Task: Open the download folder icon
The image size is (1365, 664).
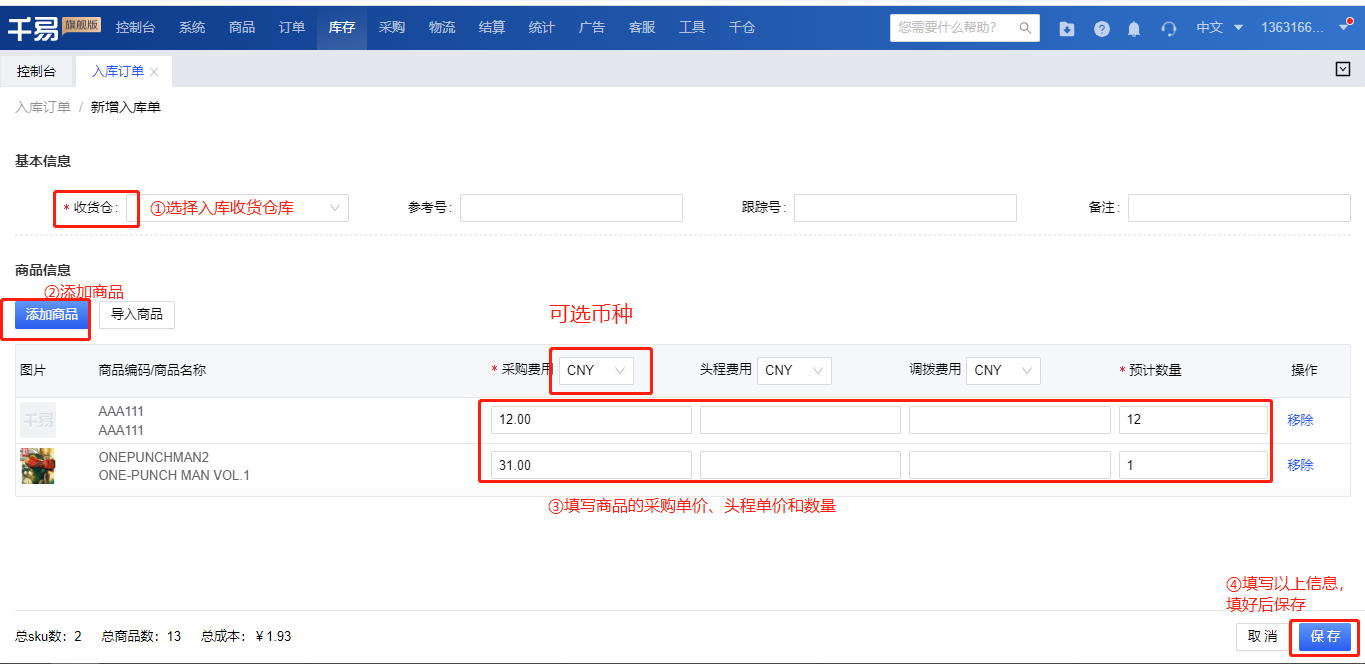Action: click(x=1067, y=29)
